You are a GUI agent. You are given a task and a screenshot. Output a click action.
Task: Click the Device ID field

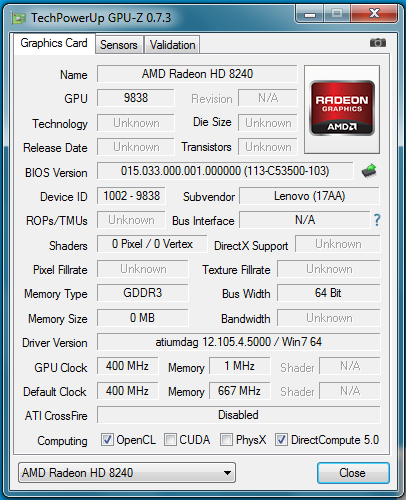click(131, 196)
